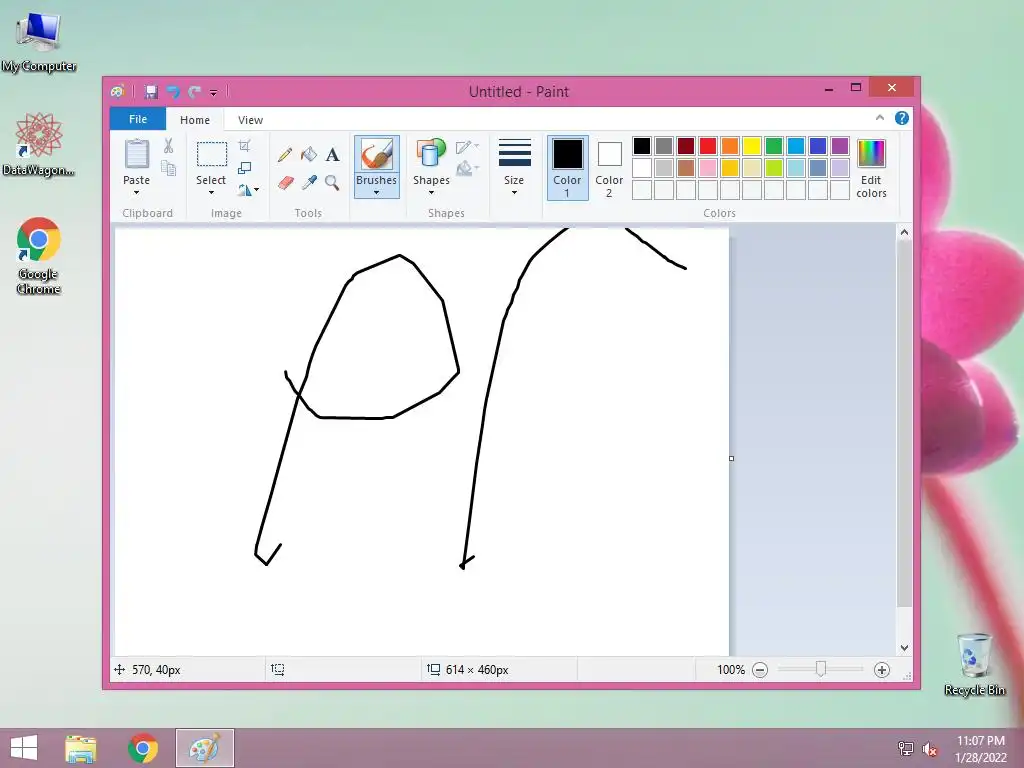Screen dimensions: 1024x768
Task: Click the zoom slider handle
Action: click(821, 669)
